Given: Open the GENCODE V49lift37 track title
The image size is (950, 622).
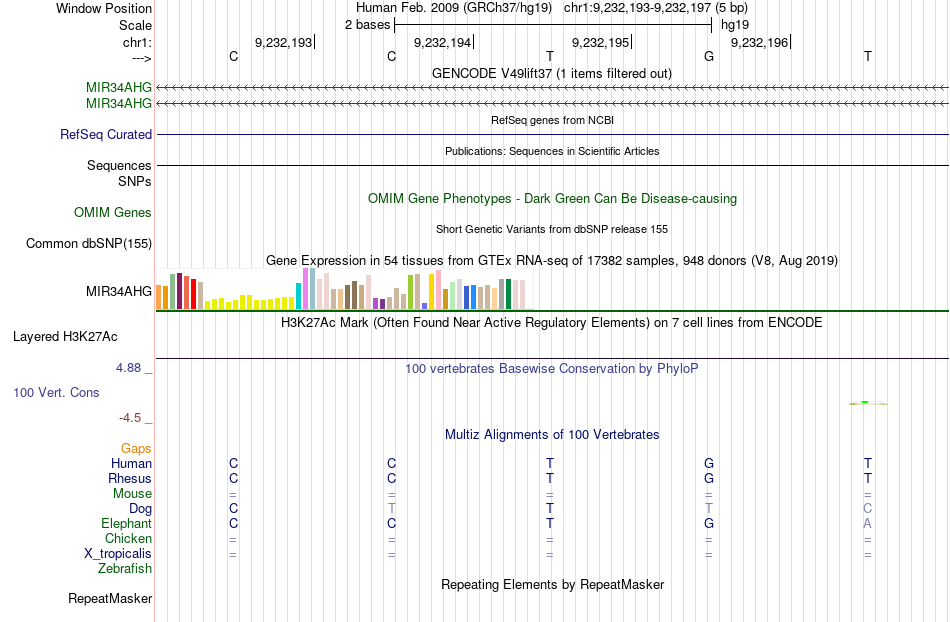Looking at the screenshot, I should (551, 73).
